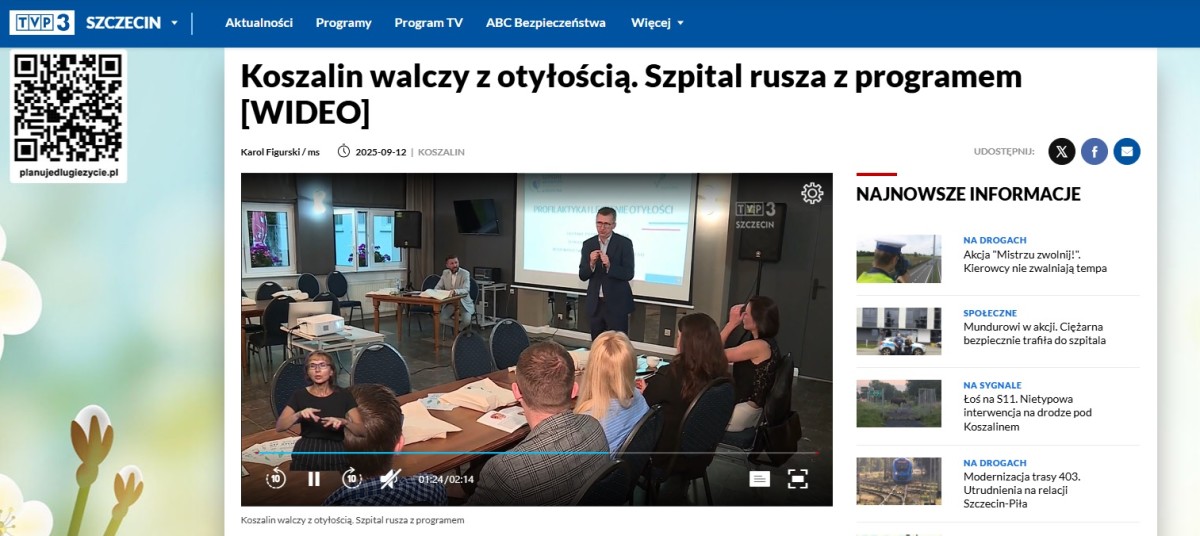Click the publication date 2025-09-12

380,152
